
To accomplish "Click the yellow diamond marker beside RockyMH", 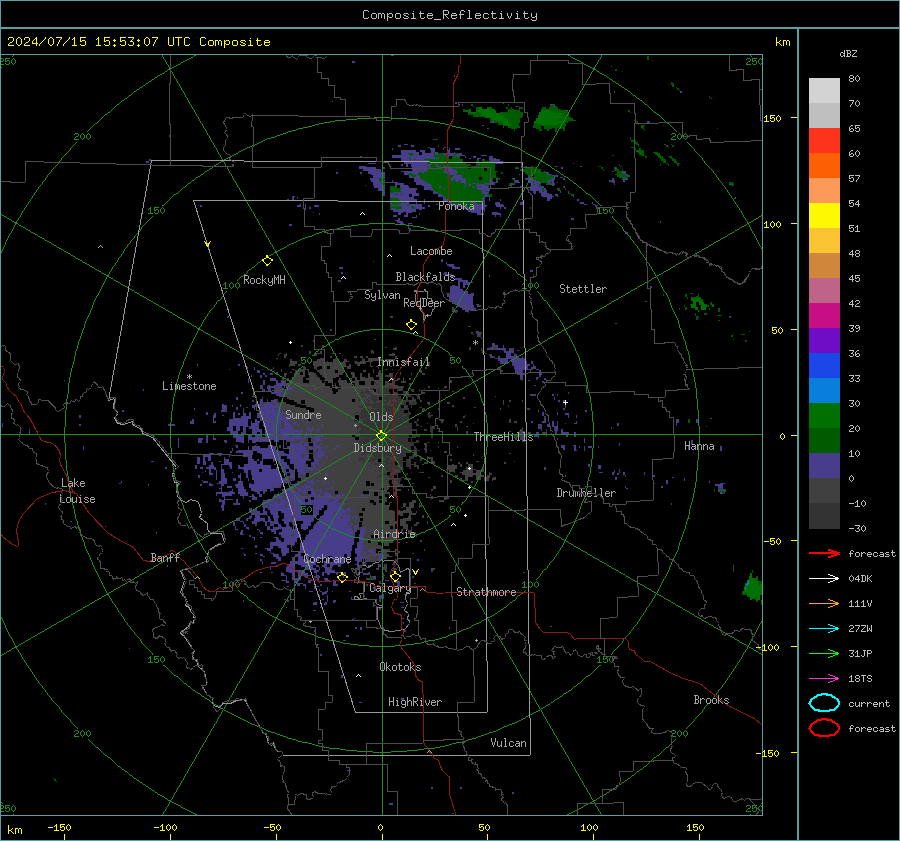I will coord(267,261).
